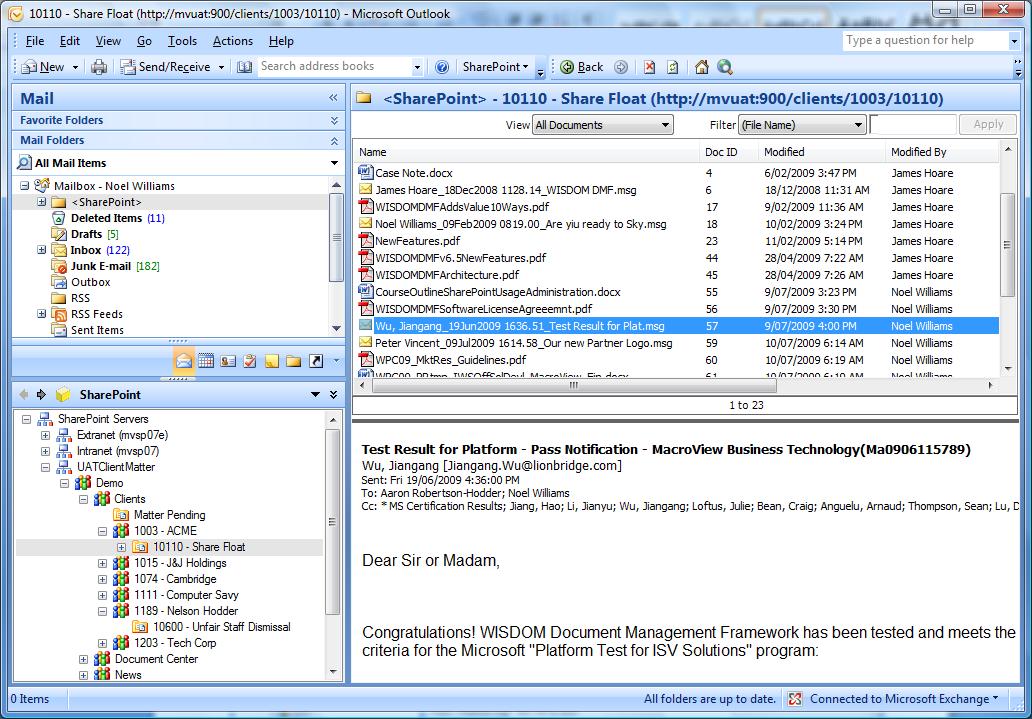Screen dimensions: 1032x719
Task: Open the Actions menu
Action: coord(233,41)
